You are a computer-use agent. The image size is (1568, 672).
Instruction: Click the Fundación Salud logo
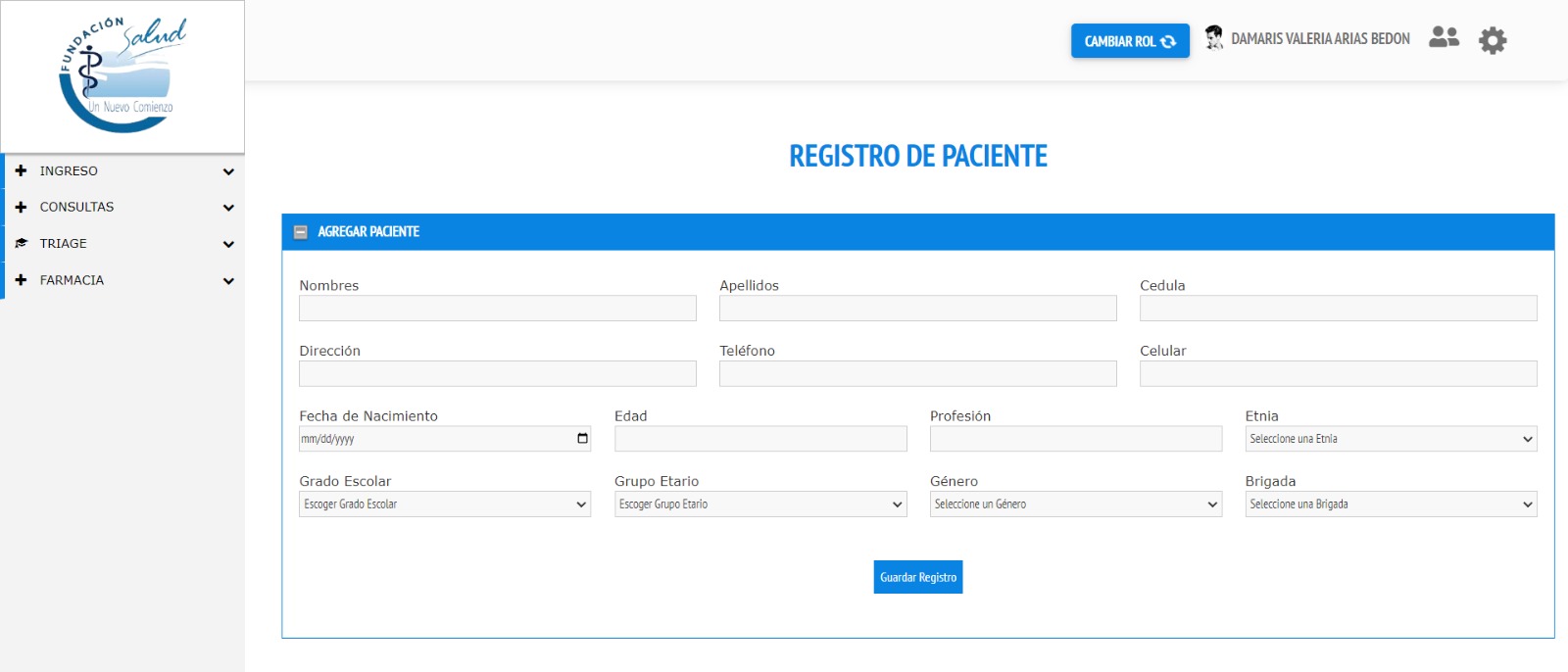point(122,76)
